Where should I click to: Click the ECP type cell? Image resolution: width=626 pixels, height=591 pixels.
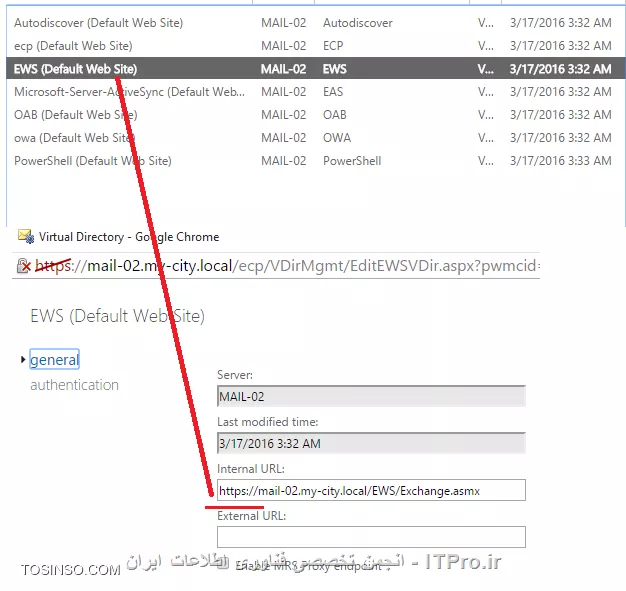pos(333,46)
